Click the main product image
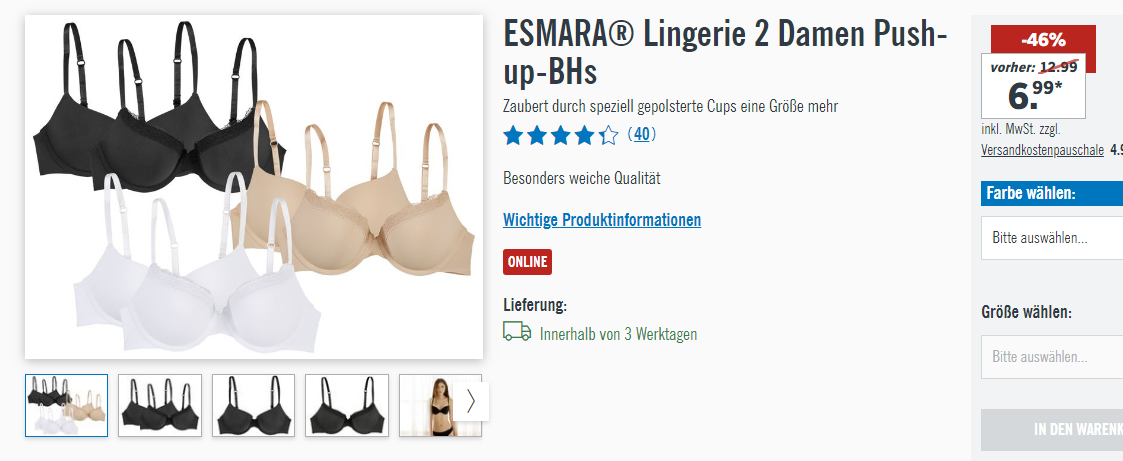 pos(254,187)
